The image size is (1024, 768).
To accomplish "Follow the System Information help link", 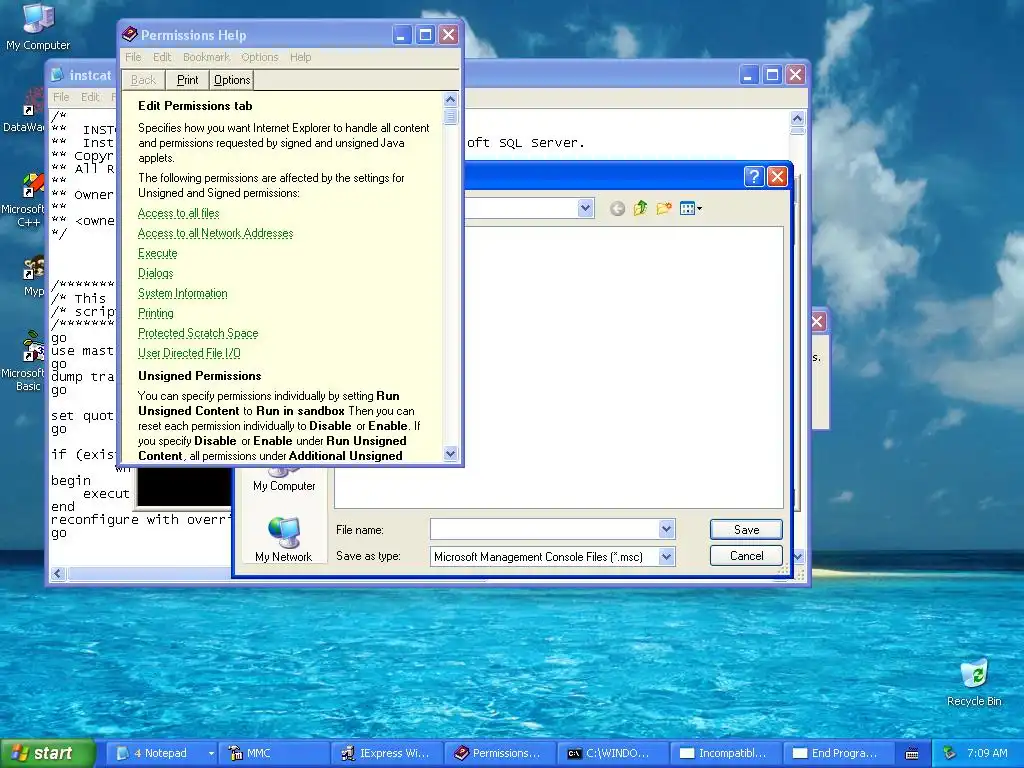I will [x=183, y=293].
